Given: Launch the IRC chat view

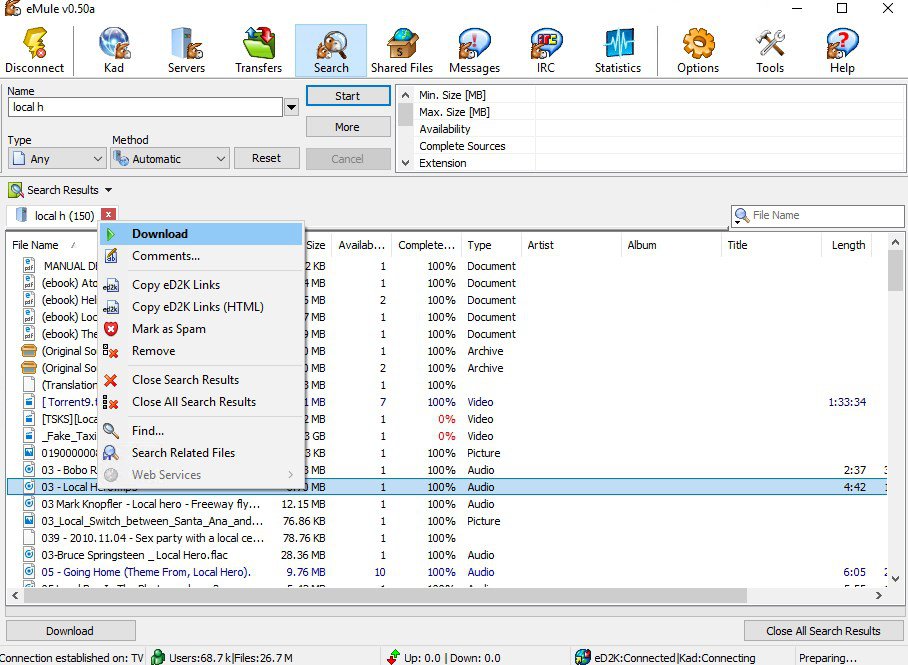Looking at the screenshot, I should [x=546, y=50].
